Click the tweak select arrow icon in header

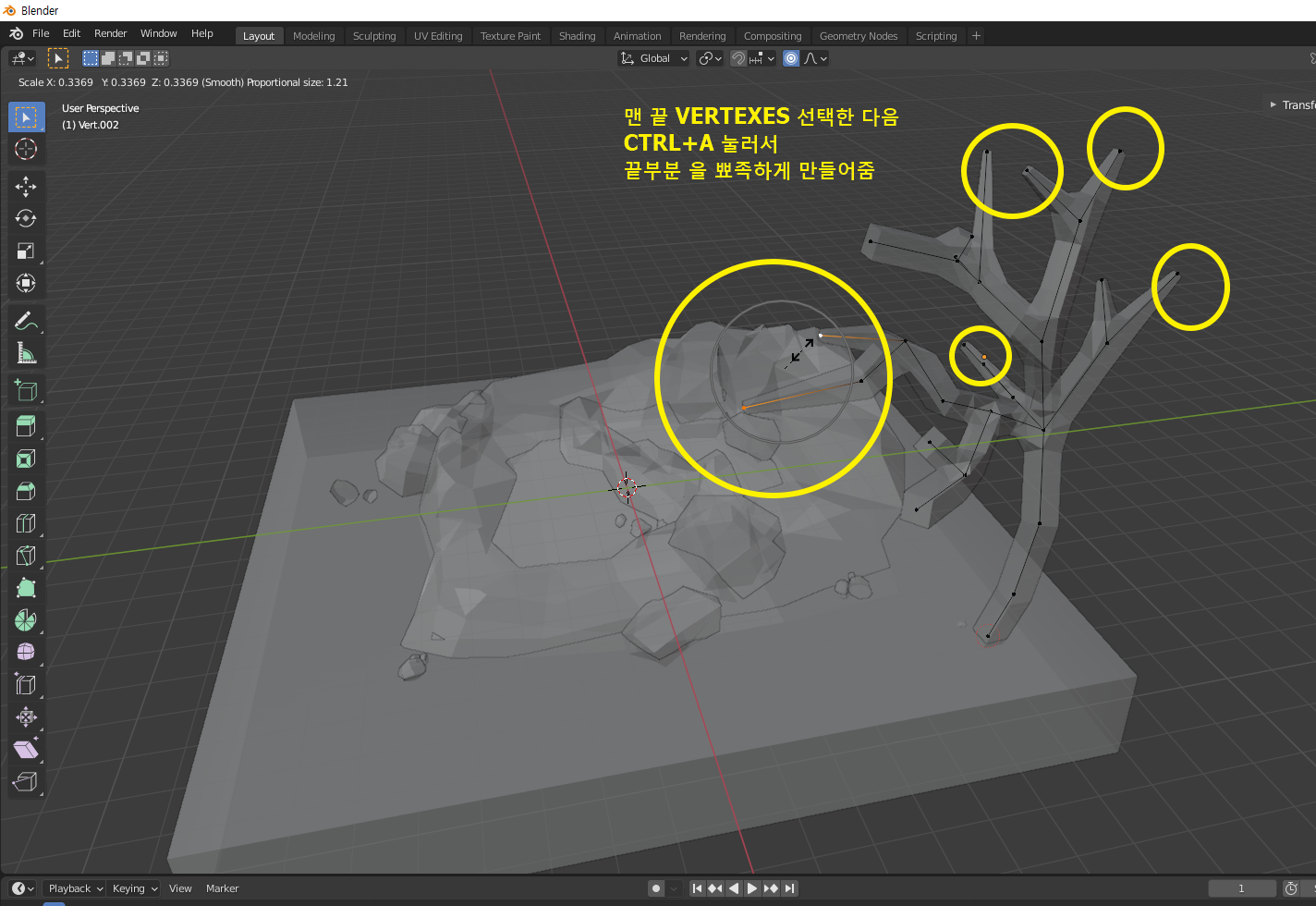pos(58,58)
